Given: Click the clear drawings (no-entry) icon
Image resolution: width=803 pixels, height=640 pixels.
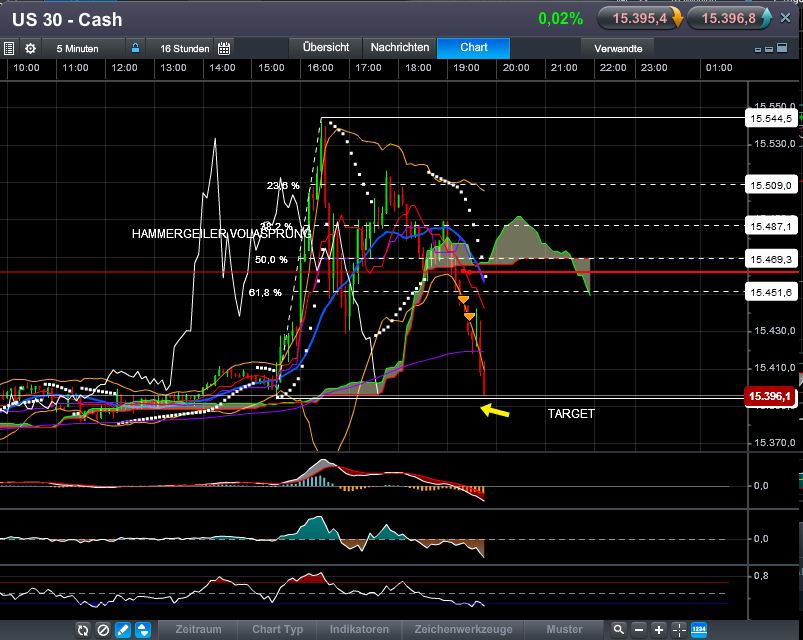Looking at the screenshot, I should (x=103, y=630).
